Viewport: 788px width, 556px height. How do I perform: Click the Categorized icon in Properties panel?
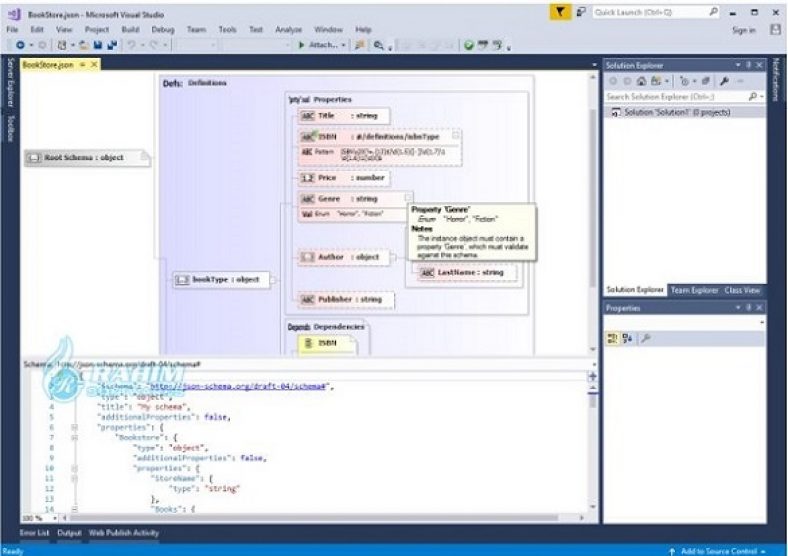click(612, 338)
